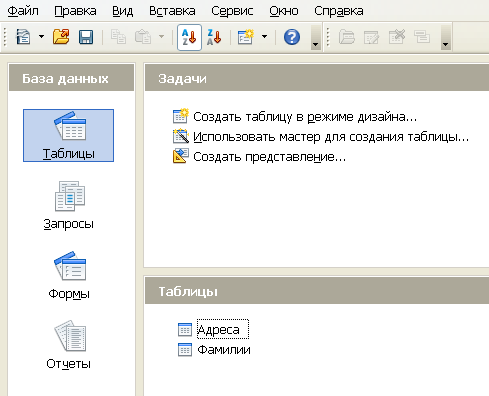Click the New document icon in toolbar
489x396 pixels.
click(23, 37)
